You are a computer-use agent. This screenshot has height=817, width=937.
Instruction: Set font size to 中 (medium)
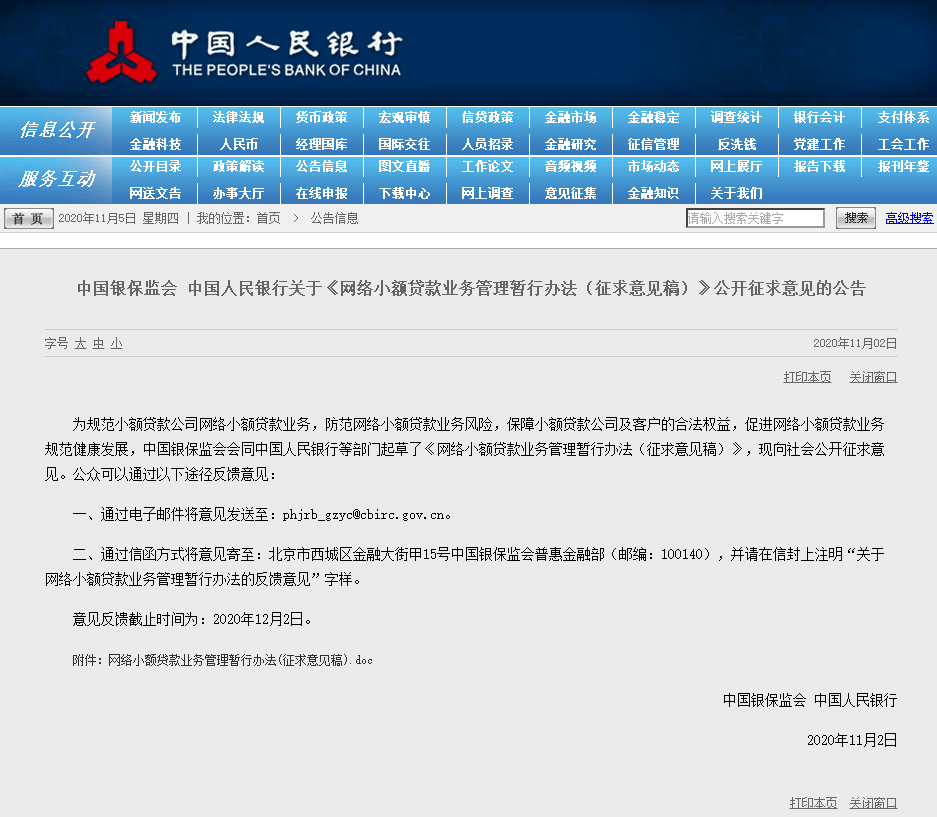coord(99,344)
